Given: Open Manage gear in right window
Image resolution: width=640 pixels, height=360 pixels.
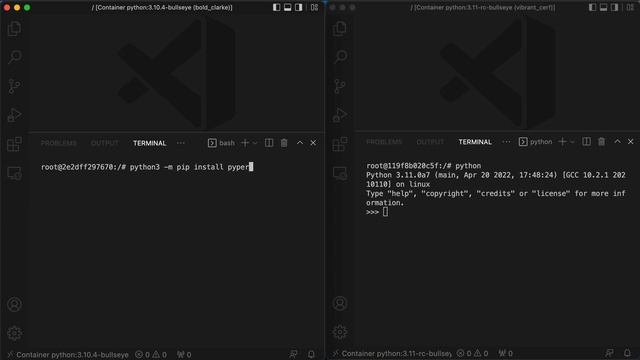Looking at the screenshot, I should point(340,332).
